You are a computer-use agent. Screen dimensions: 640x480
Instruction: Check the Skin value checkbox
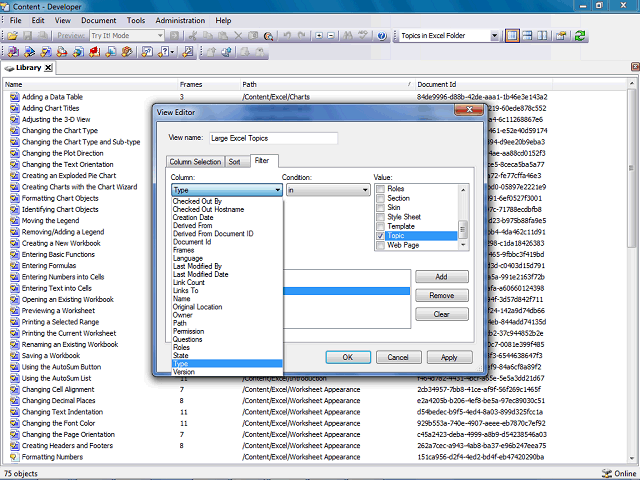click(380, 208)
